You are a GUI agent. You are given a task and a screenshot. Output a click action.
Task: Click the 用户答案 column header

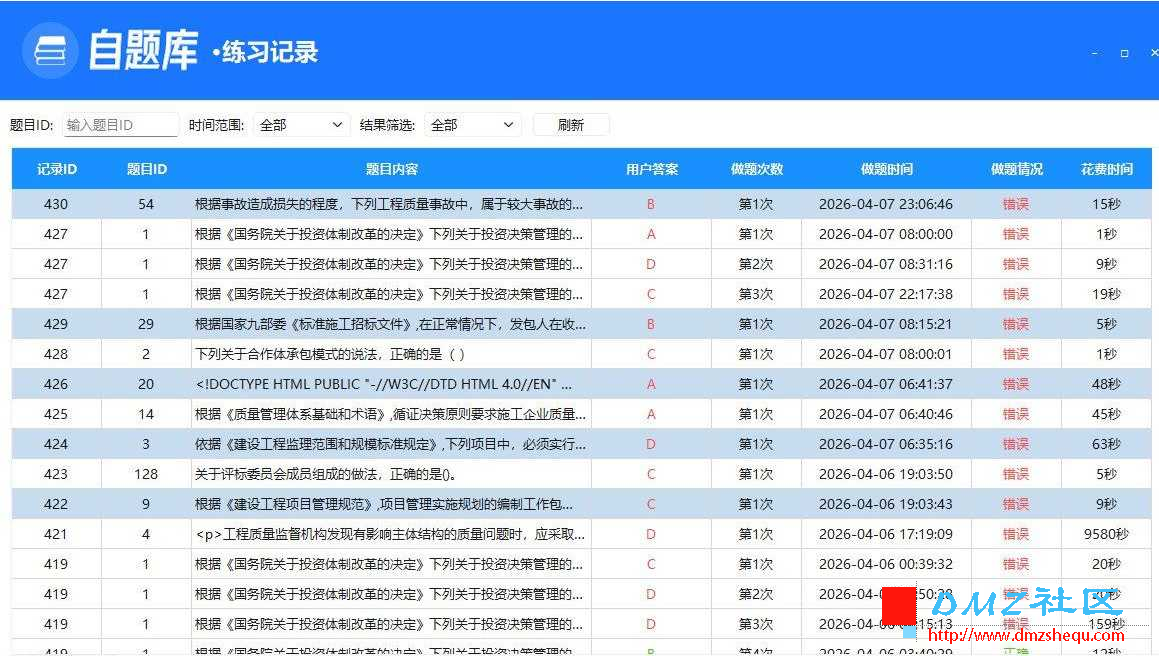651,169
